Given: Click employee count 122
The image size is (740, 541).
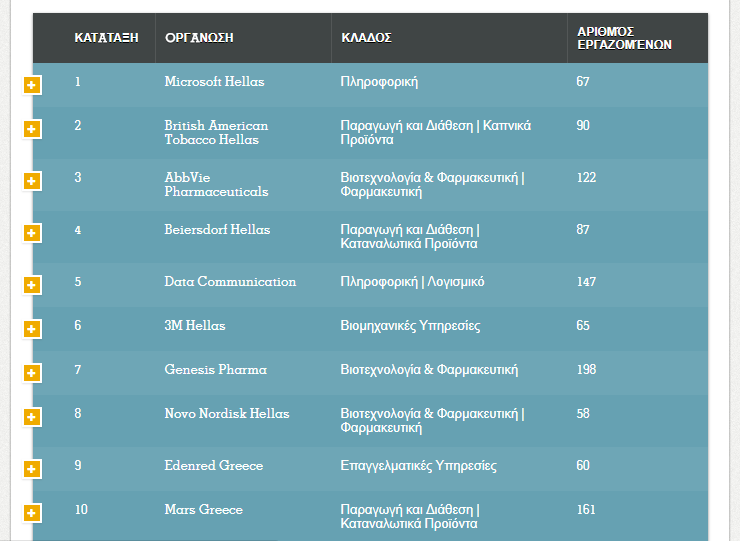Looking at the screenshot, I should (586, 178).
